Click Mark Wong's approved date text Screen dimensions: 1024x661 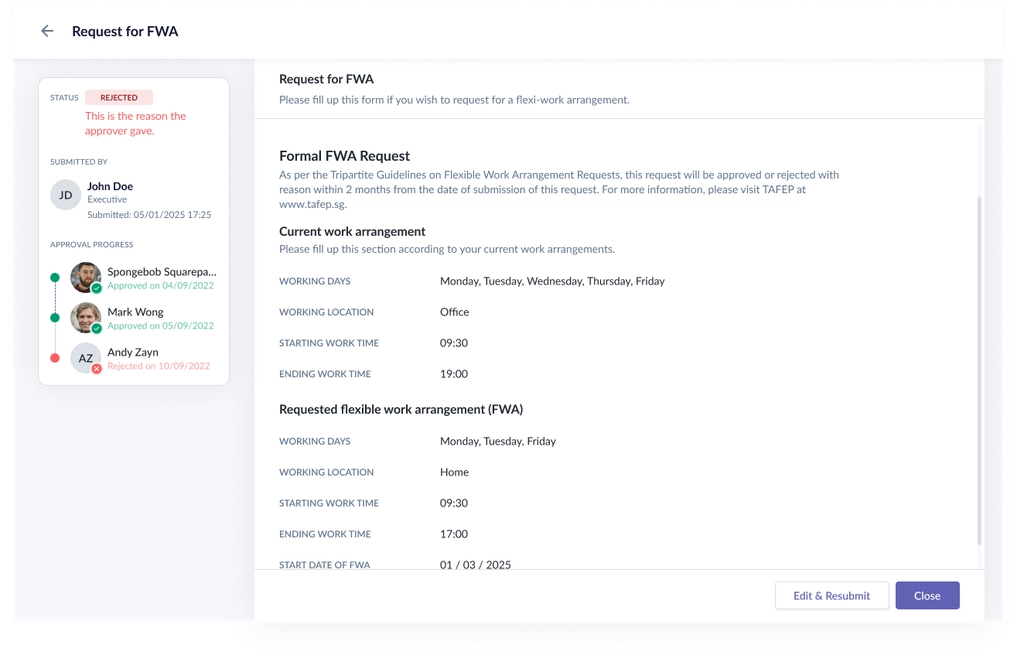click(x=161, y=326)
